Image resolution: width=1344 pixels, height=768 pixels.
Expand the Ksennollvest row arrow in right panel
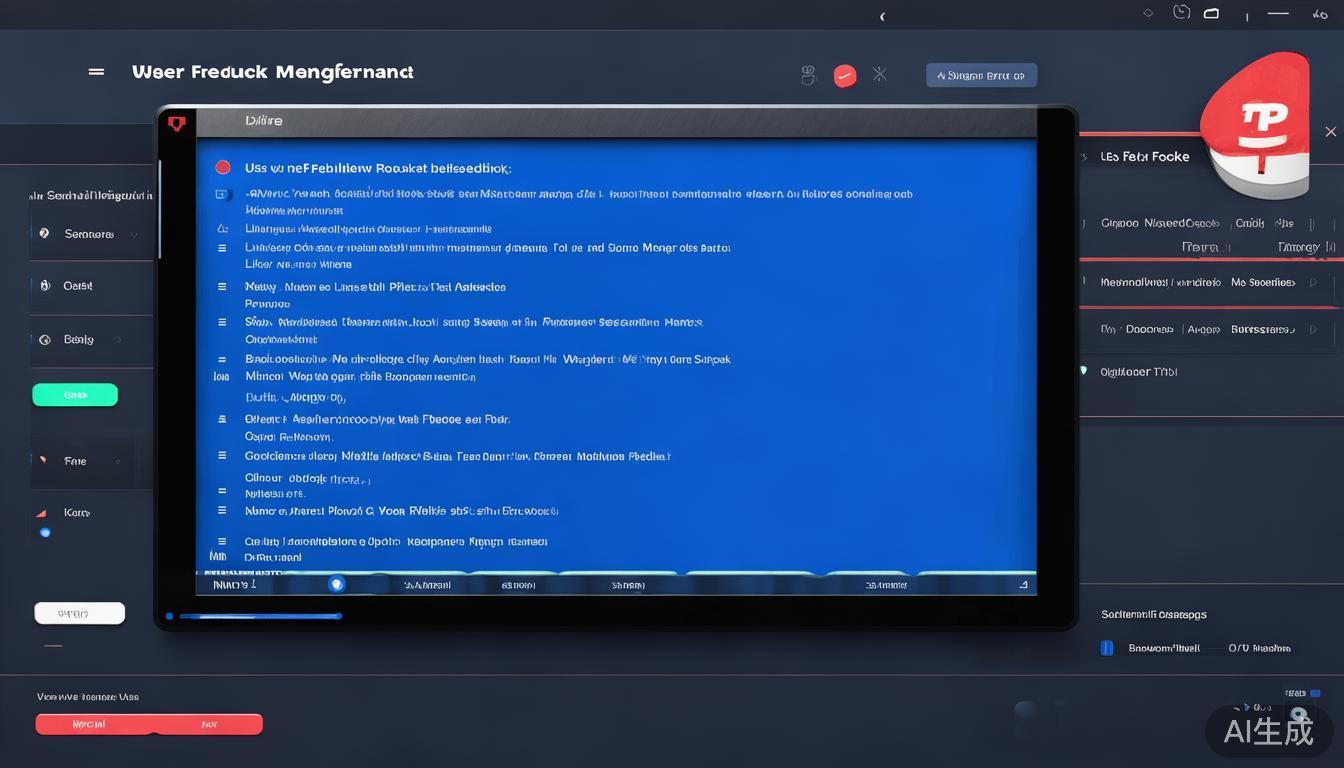tap(1313, 283)
